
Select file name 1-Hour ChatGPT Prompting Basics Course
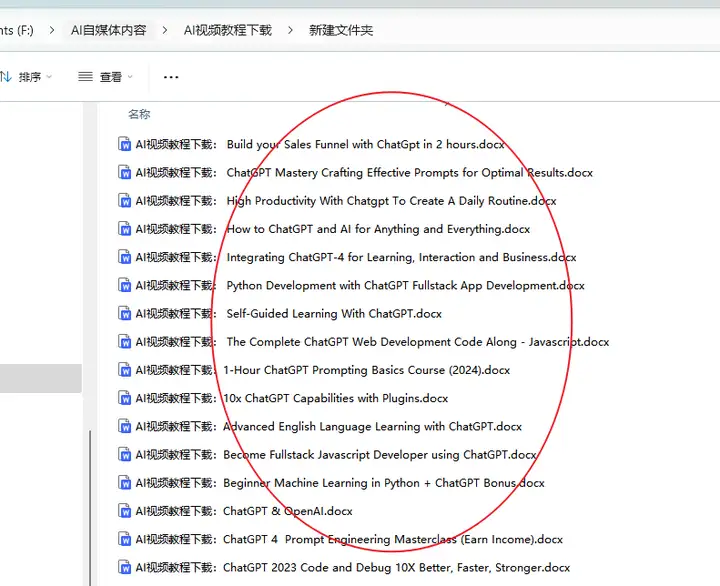coord(323,370)
